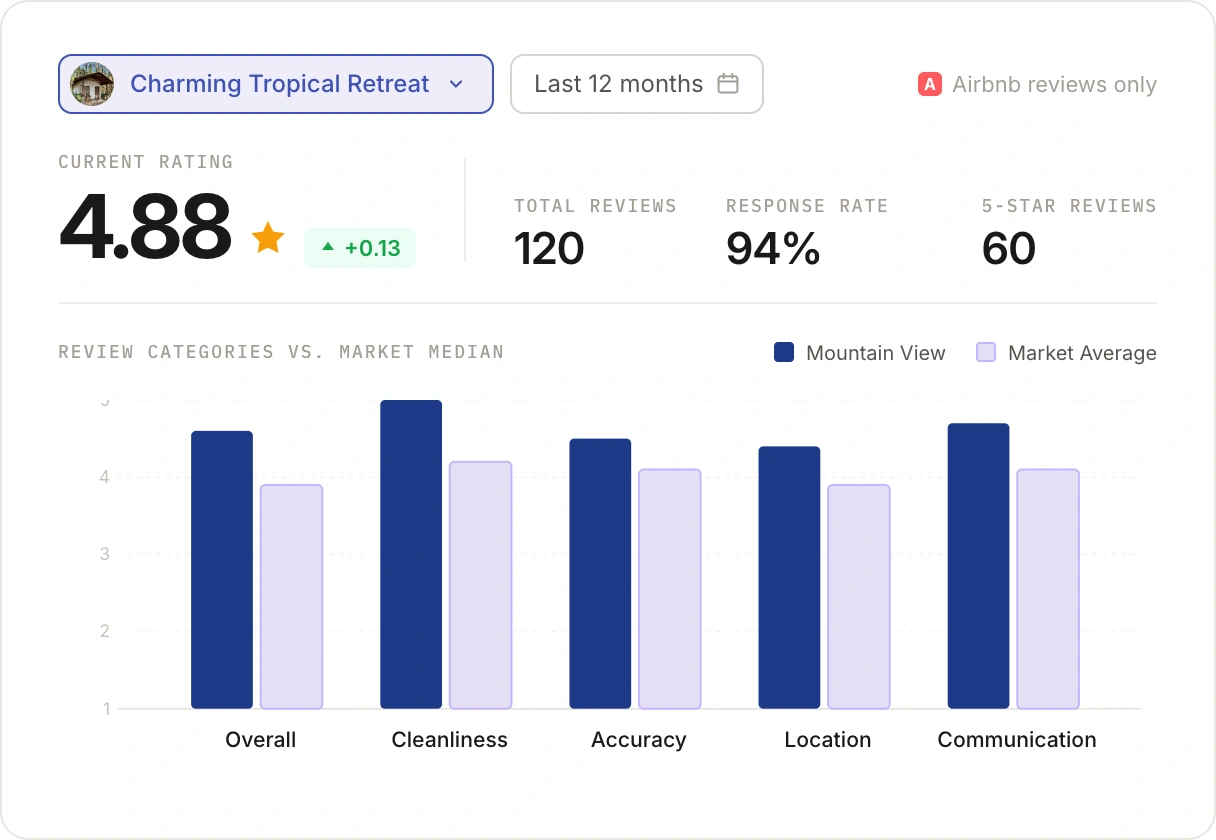
Task: Toggle the Market Average series in the legend
Action: click(1066, 352)
